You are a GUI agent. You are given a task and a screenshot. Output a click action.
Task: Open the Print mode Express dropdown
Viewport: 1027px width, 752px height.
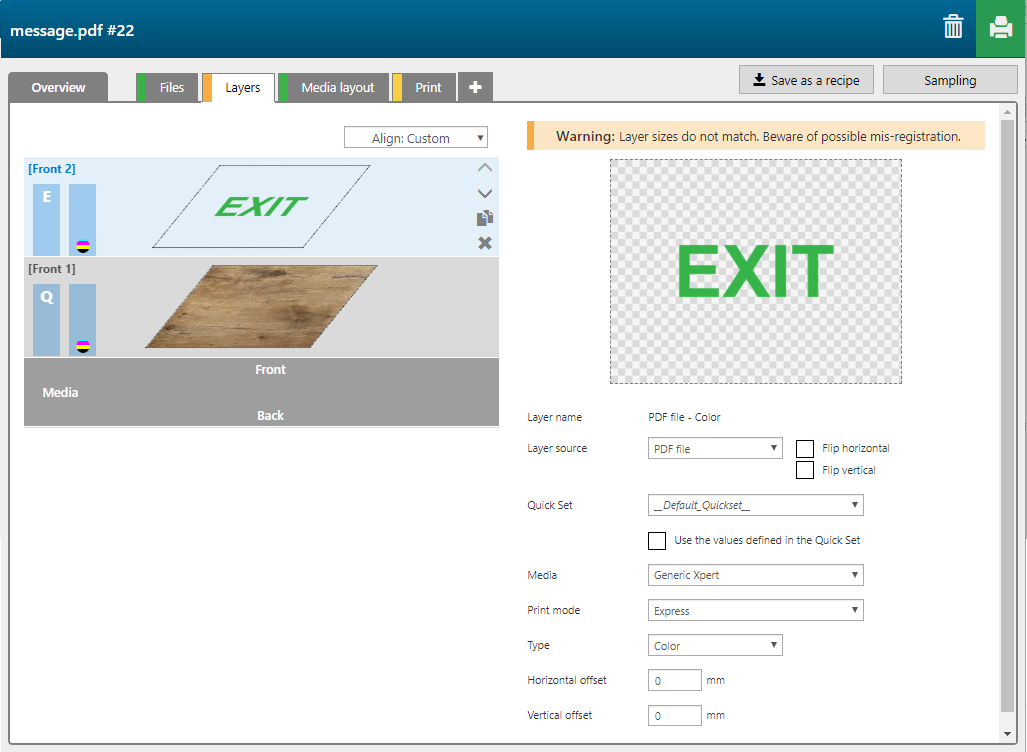click(755, 610)
